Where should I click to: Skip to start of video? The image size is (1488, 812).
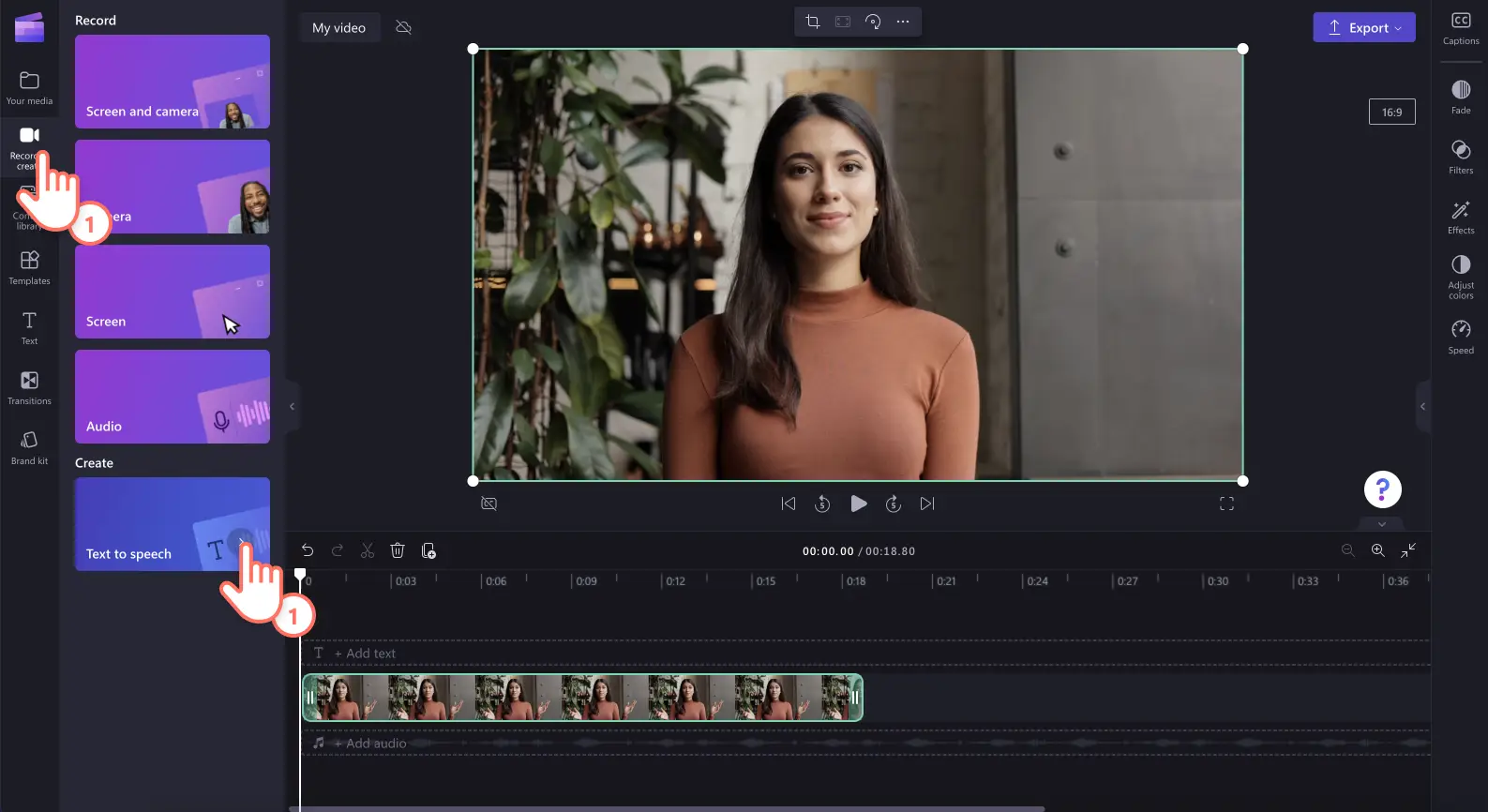(x=789, y=504)
